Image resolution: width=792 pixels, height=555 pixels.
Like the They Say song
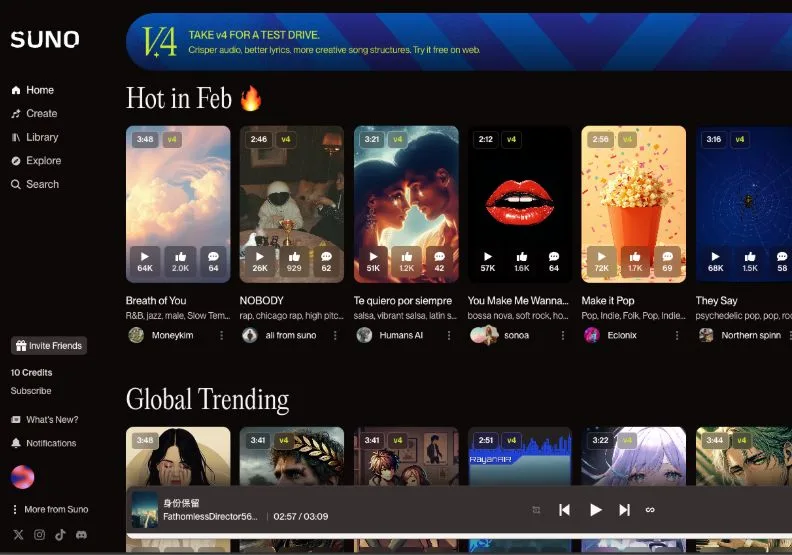[x=750, y=262]
